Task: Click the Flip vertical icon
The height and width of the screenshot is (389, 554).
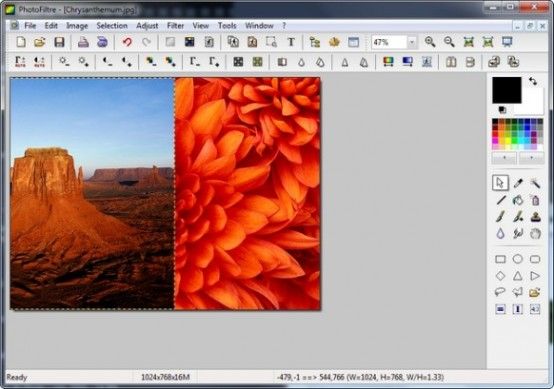Action: point(470,62)
